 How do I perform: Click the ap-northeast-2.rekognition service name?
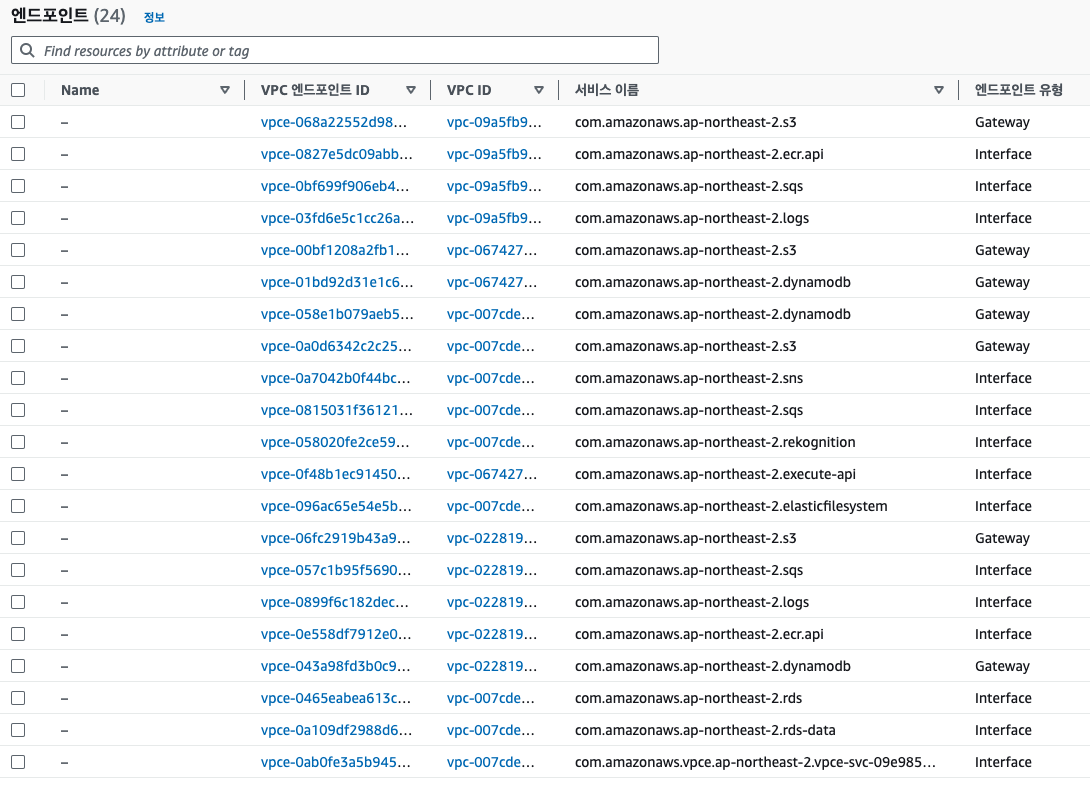[715, 442]
